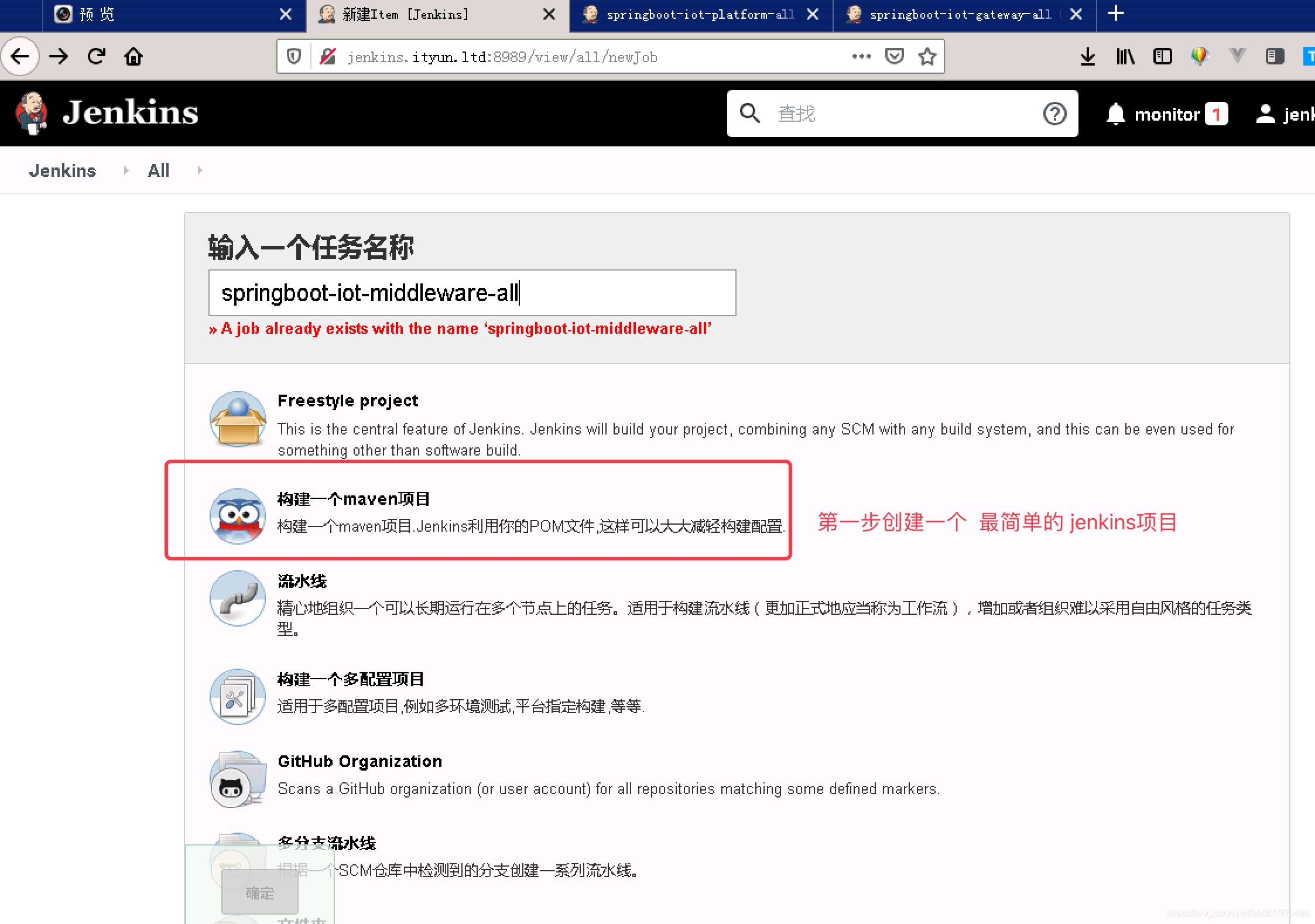Click the jenkins user profile icon
Viewport: 1315px width, 924px height.
1265,114
